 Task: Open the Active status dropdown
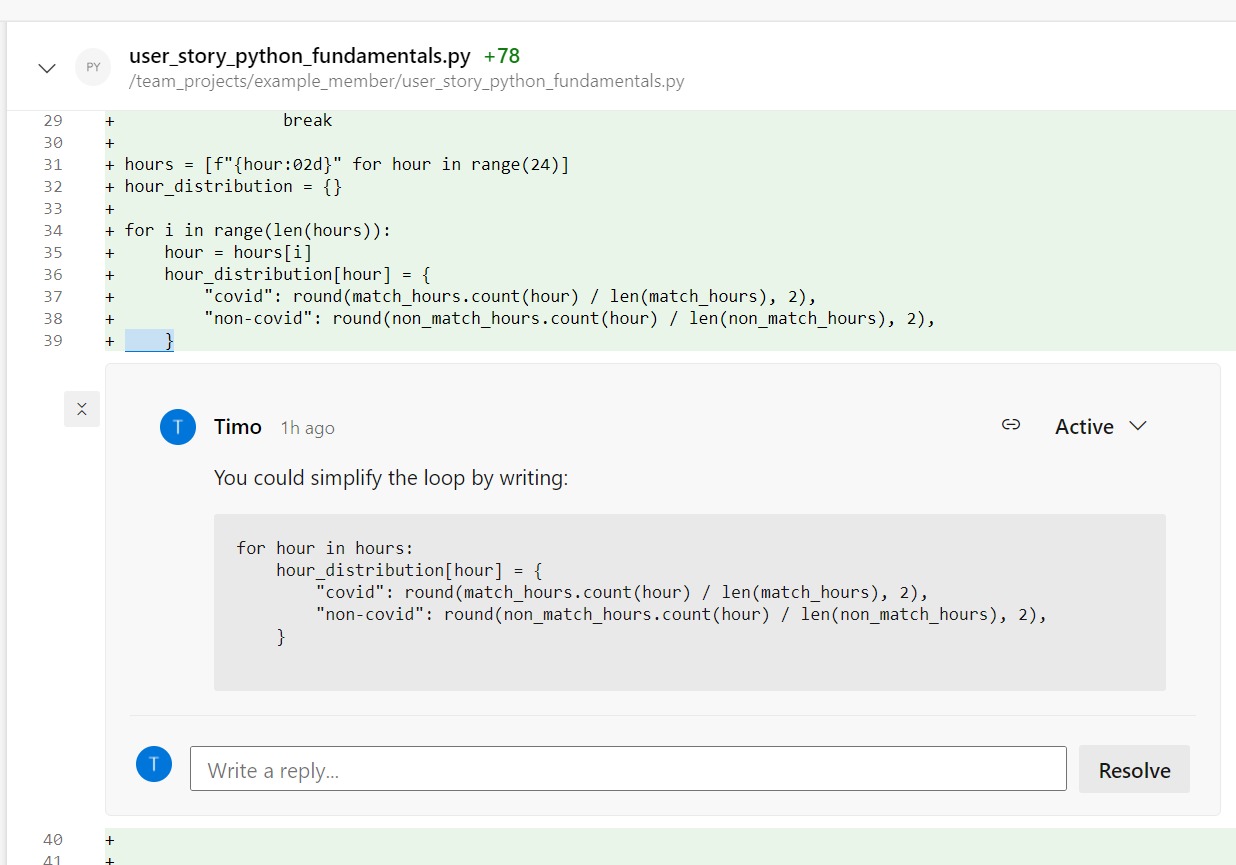tap(1084, 427)
